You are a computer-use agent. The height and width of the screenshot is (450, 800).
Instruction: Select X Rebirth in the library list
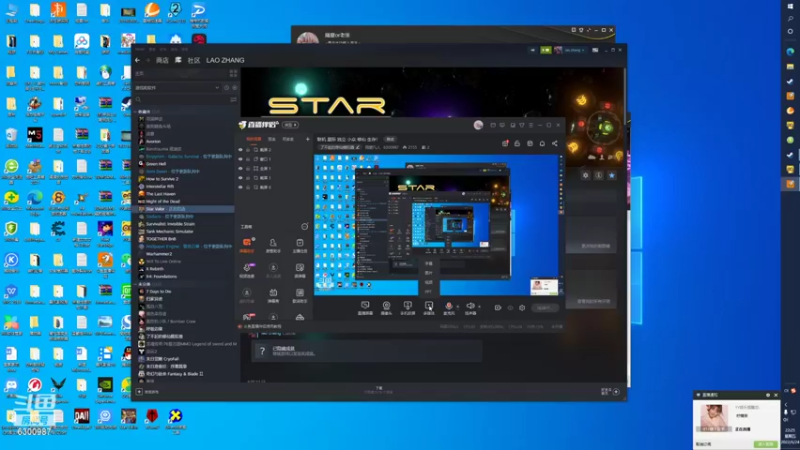pos(155,269)
